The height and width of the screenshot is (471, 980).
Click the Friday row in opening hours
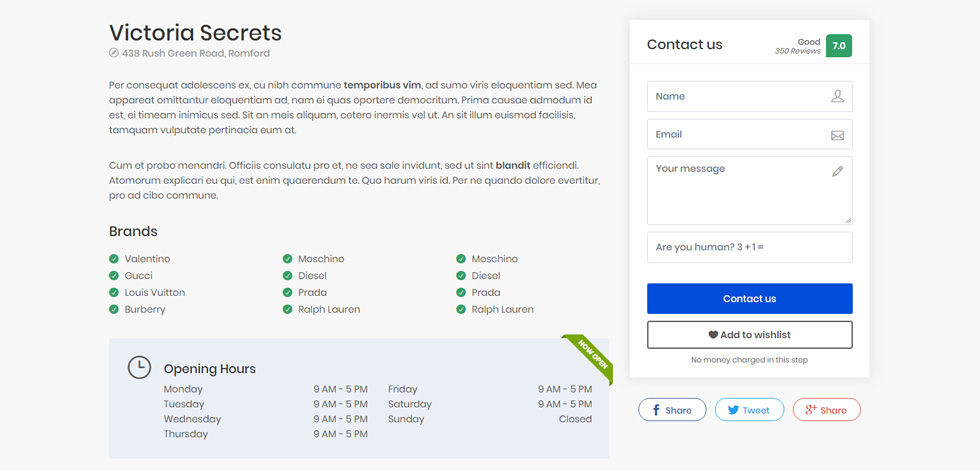coord(490,389)
